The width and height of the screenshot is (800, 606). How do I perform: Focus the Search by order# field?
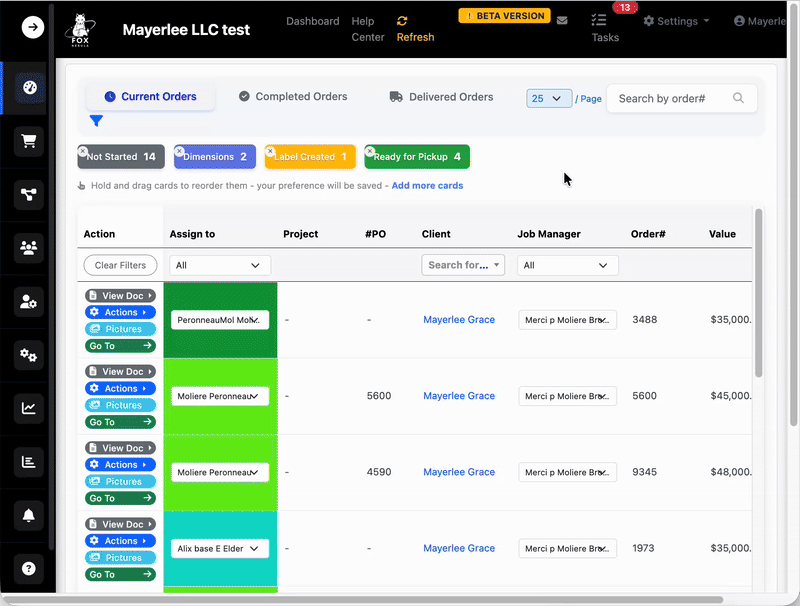point(671,98)
